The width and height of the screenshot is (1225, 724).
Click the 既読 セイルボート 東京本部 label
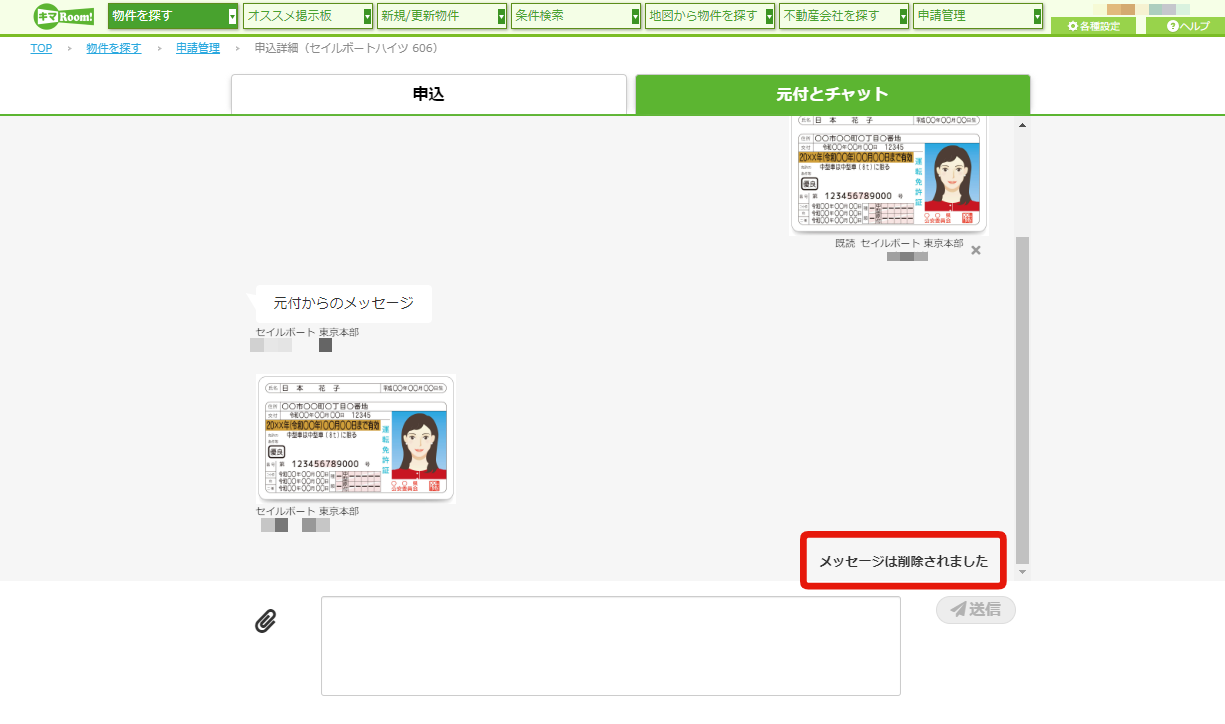pos(899,244)
